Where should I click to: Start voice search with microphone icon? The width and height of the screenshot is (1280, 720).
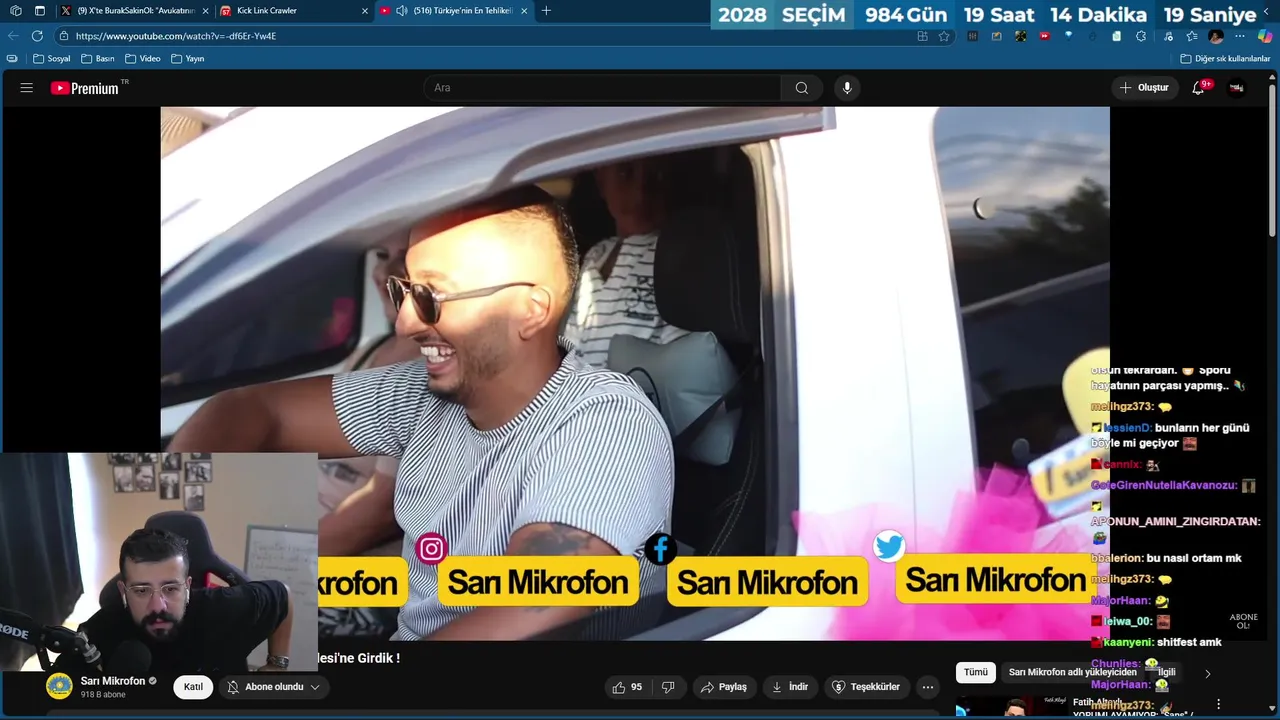[x=847, y=88]
